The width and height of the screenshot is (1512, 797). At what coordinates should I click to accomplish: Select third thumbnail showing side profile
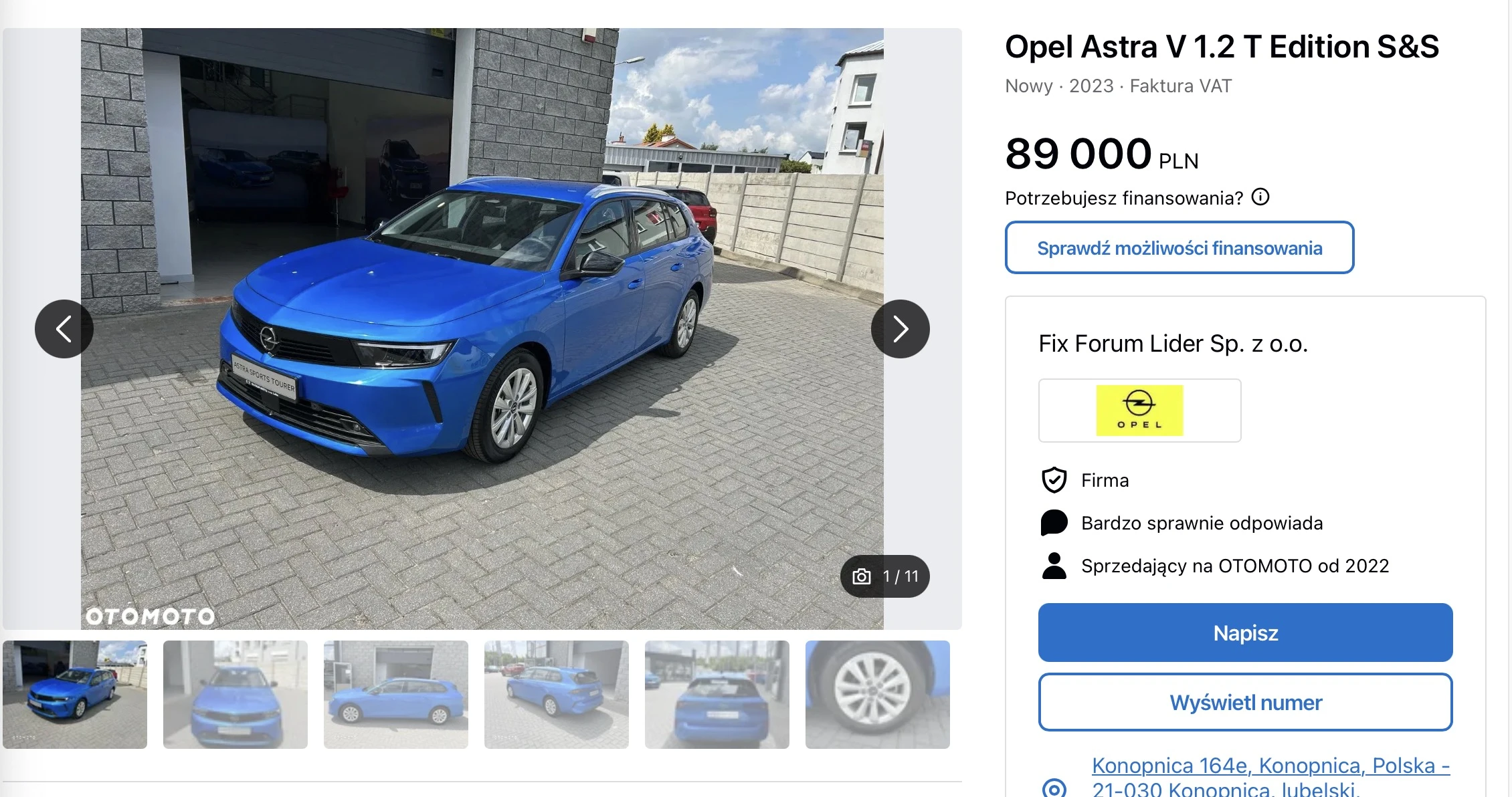pyautogui.click(x=396, y=695)
